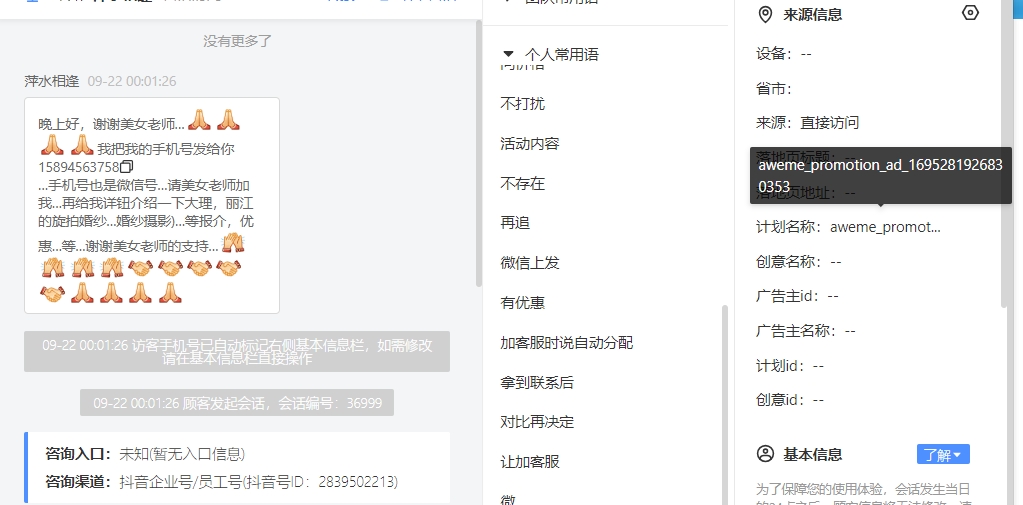Click the 咨询入口 row
The height and width of the screenshot is (505, 1023).
click(x=145, y=454)
